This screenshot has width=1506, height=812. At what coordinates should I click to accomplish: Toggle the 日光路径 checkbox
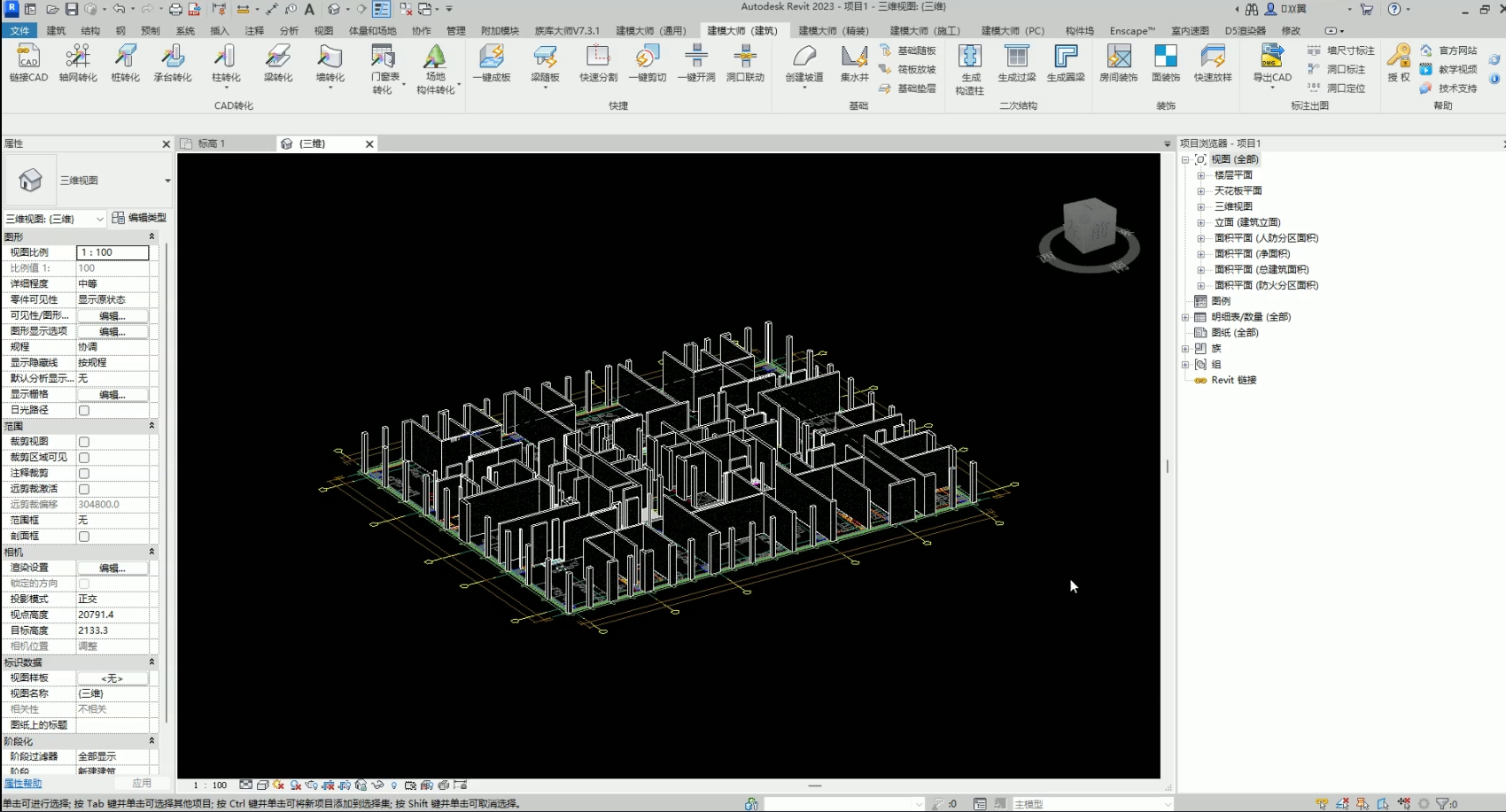point(84,411)
